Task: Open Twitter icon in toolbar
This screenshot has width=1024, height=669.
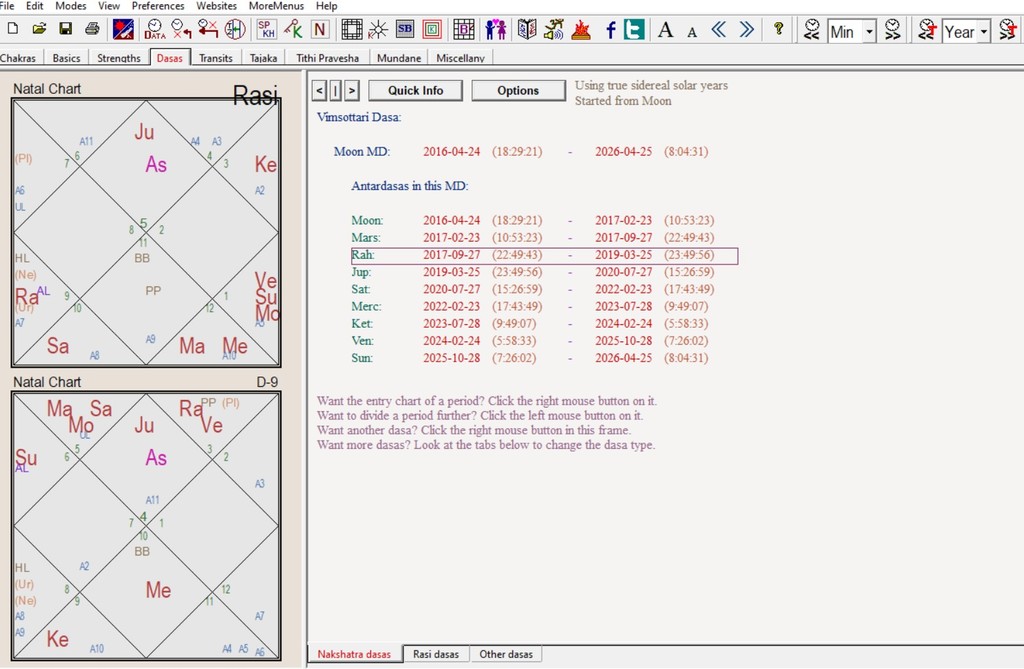Action: pyautogui.click(x=634, y=29)
